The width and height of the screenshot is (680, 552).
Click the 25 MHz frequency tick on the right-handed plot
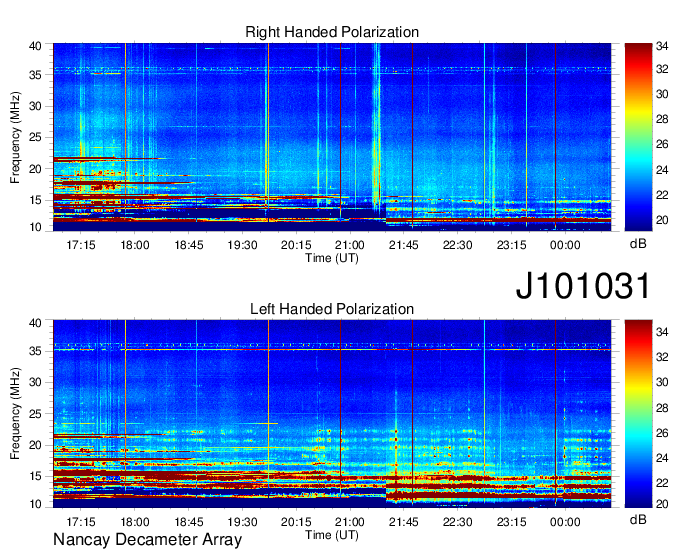[35, 137]
